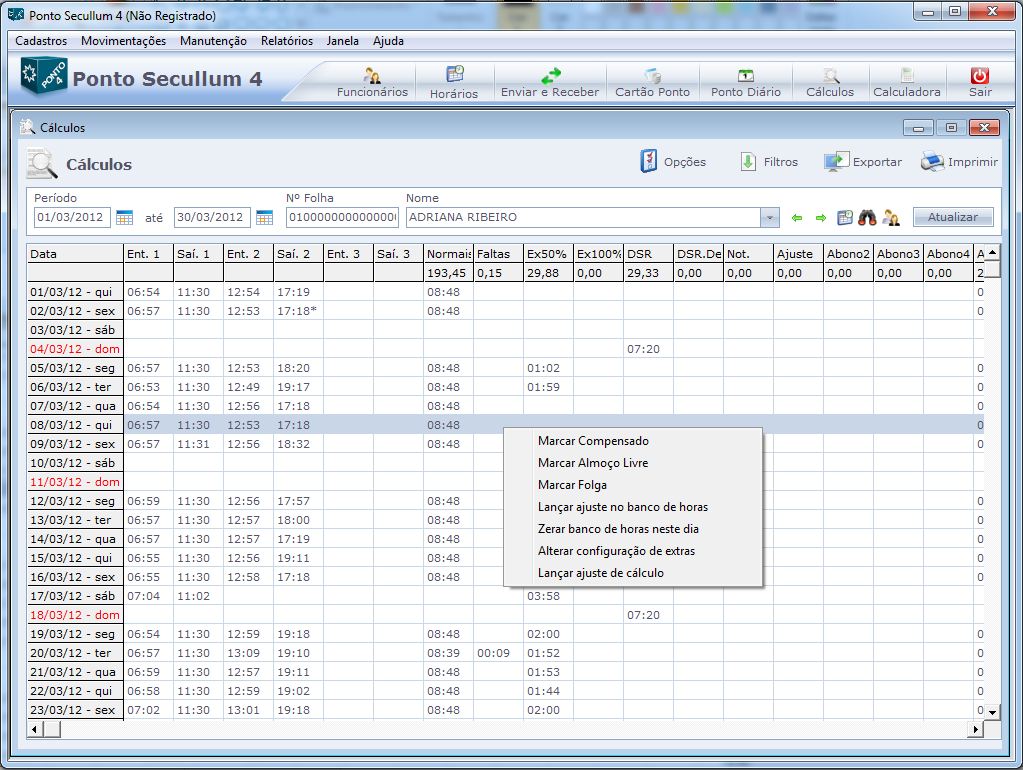
Task: Open Cartão Ponto from toolbar
Action: [x=652, y=82]
